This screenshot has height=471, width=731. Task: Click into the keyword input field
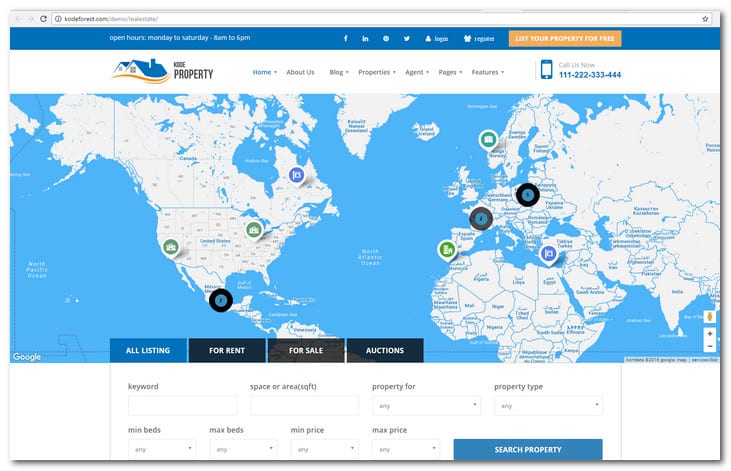[x=182, y=406]
